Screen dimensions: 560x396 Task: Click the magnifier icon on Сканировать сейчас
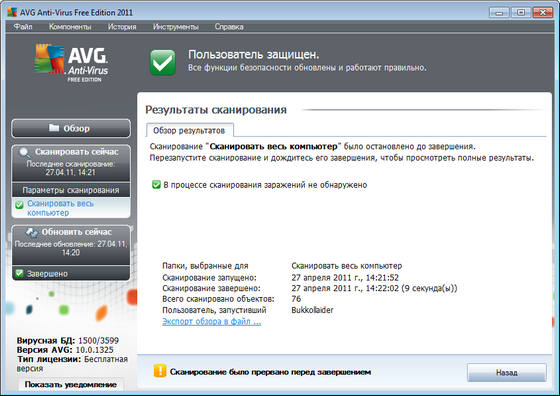coord(25,152)
